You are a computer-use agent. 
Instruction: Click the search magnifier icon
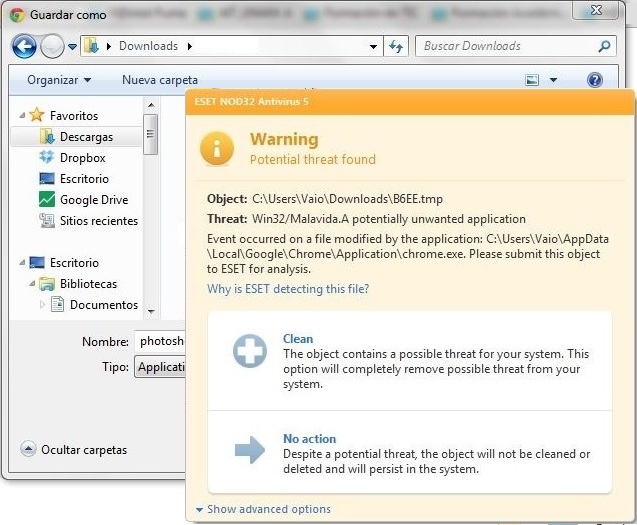coord(604,46)
